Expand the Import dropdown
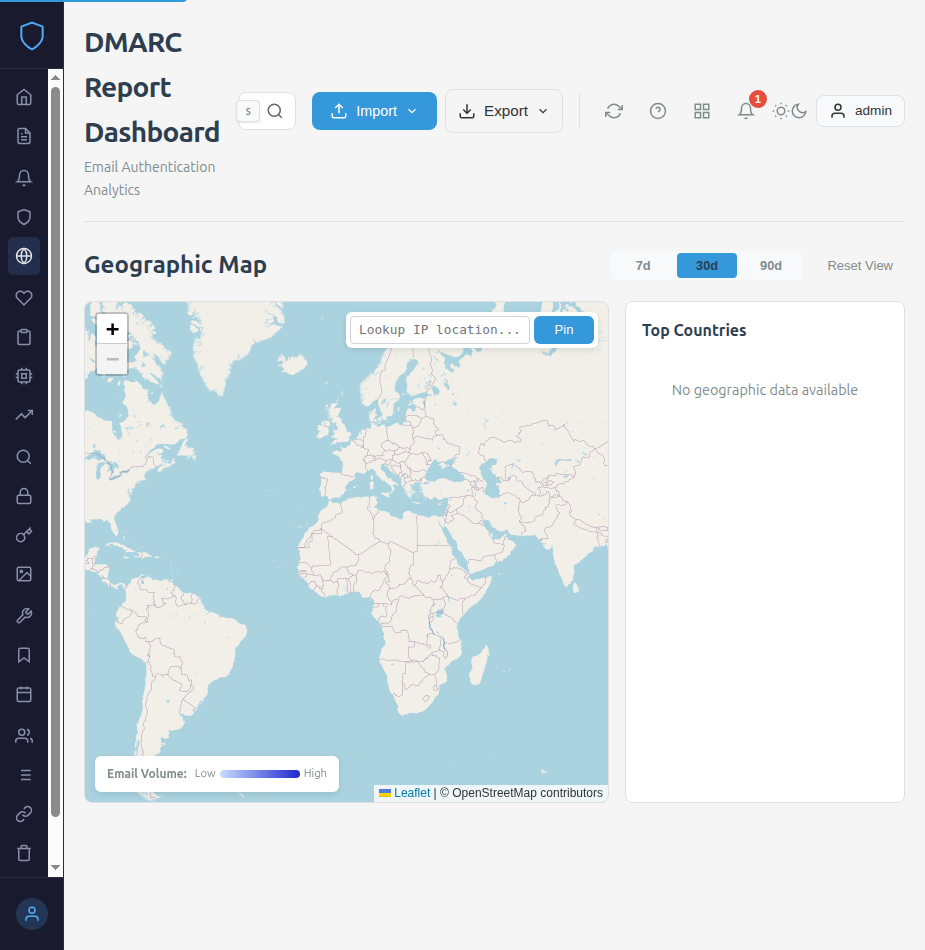925x950 pixels. (374, 111)
